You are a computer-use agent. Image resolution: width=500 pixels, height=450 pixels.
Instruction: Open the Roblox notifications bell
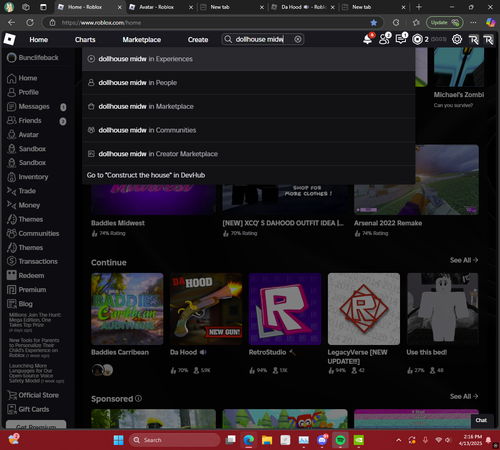click(x=368, y=39)
